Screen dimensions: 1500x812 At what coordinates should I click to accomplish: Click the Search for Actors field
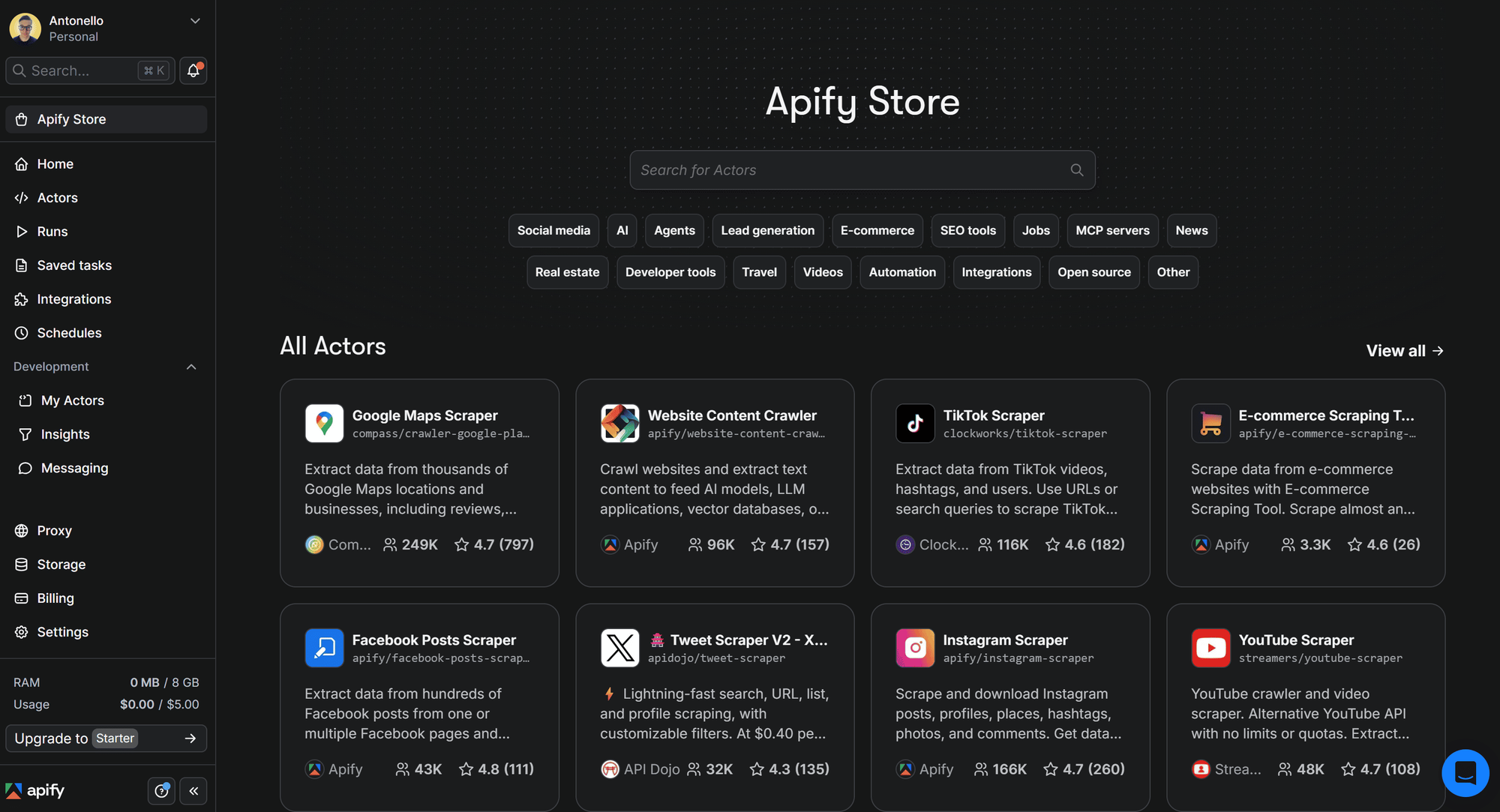click(x=862, y=169)
